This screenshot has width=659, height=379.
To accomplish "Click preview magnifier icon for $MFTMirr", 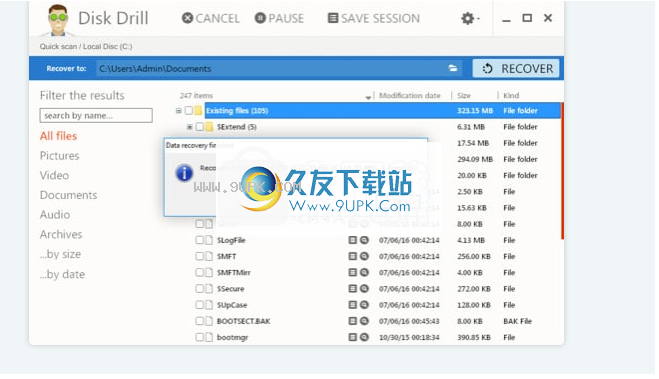I will pos(364,272).
